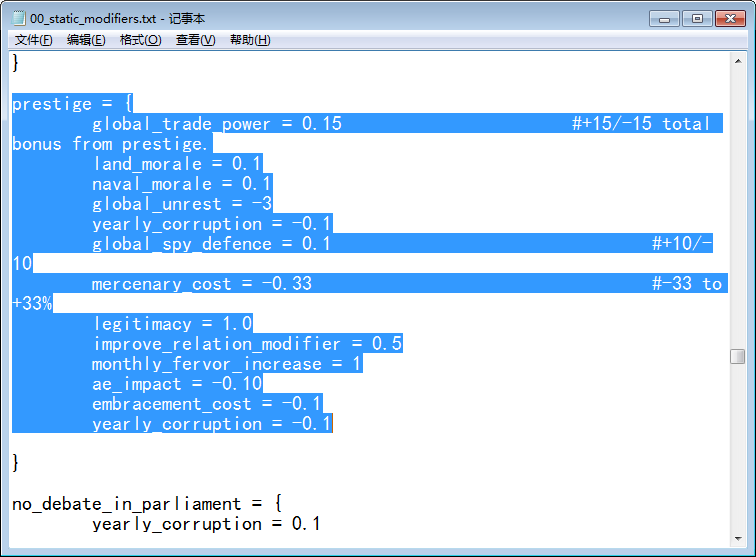Click the 'mercenary_cost = -0.33' text
756x557 pixels.
[x=202, y=284]
